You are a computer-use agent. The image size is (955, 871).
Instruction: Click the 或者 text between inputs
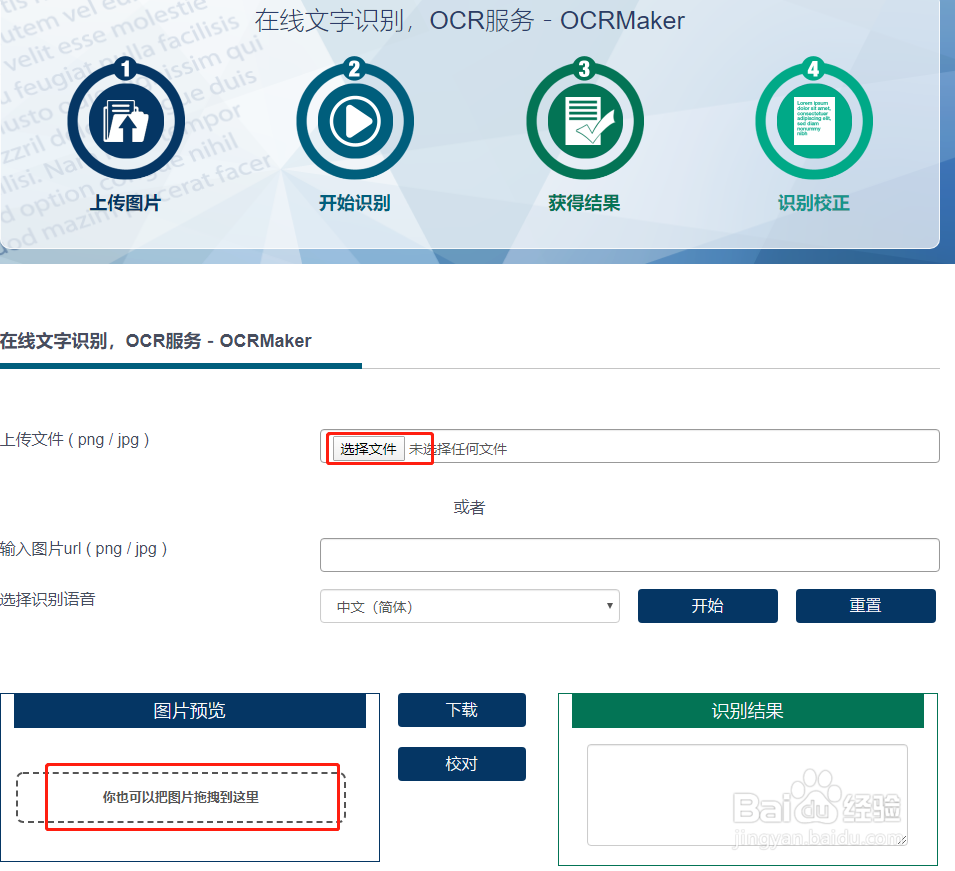tap(469, 507)
